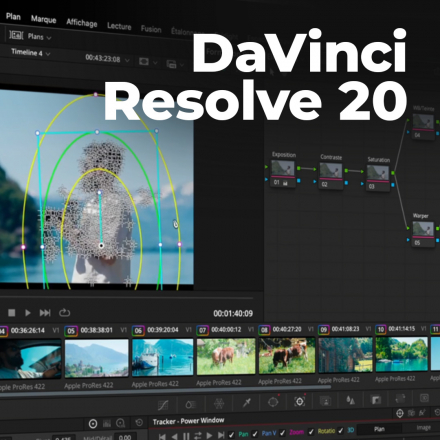The height and width of the screenshot is (440, 440).
Task: Click the bars icon beside the circle icon
Action: coord(107,424)
